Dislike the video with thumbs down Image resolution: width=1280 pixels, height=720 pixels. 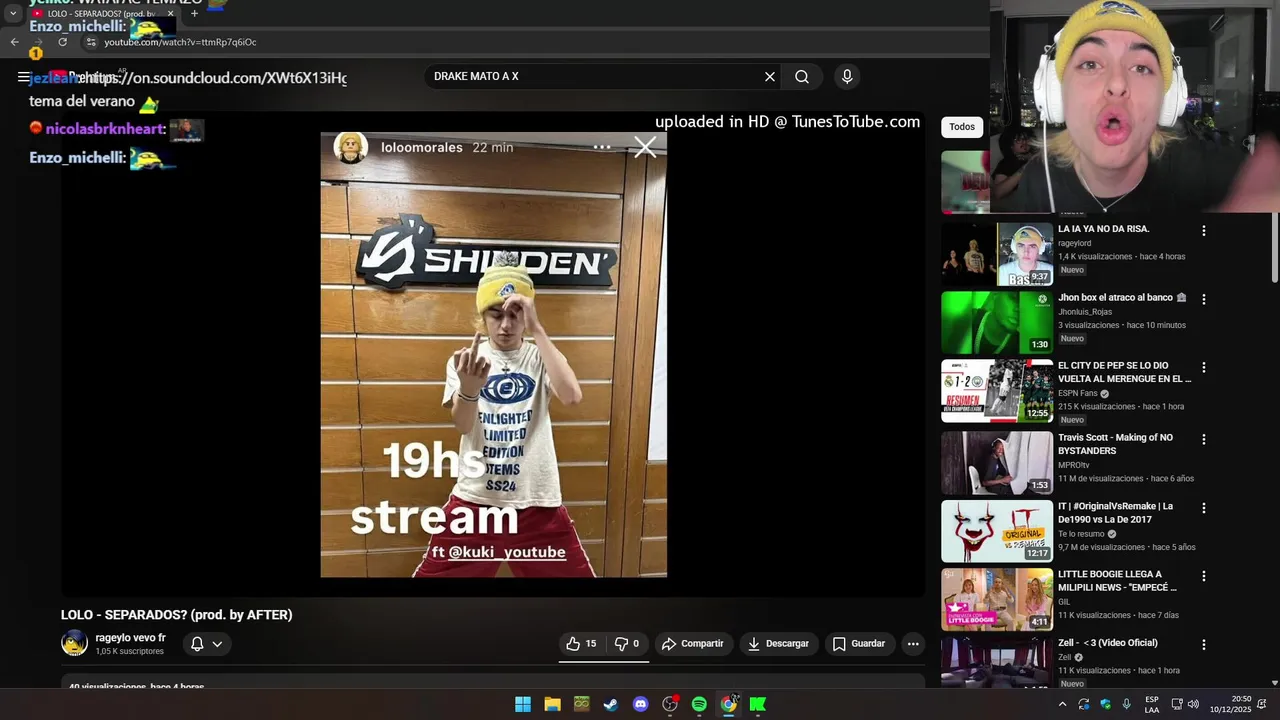pos(627,644)
